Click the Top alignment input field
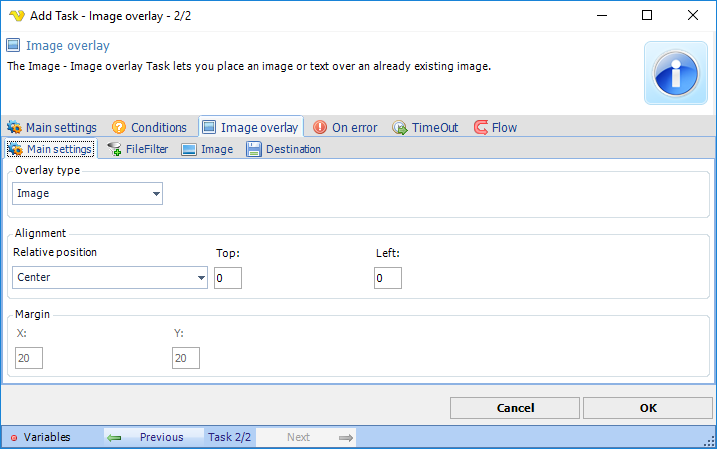Screen dimensions: 717x449 coord(228,277)
